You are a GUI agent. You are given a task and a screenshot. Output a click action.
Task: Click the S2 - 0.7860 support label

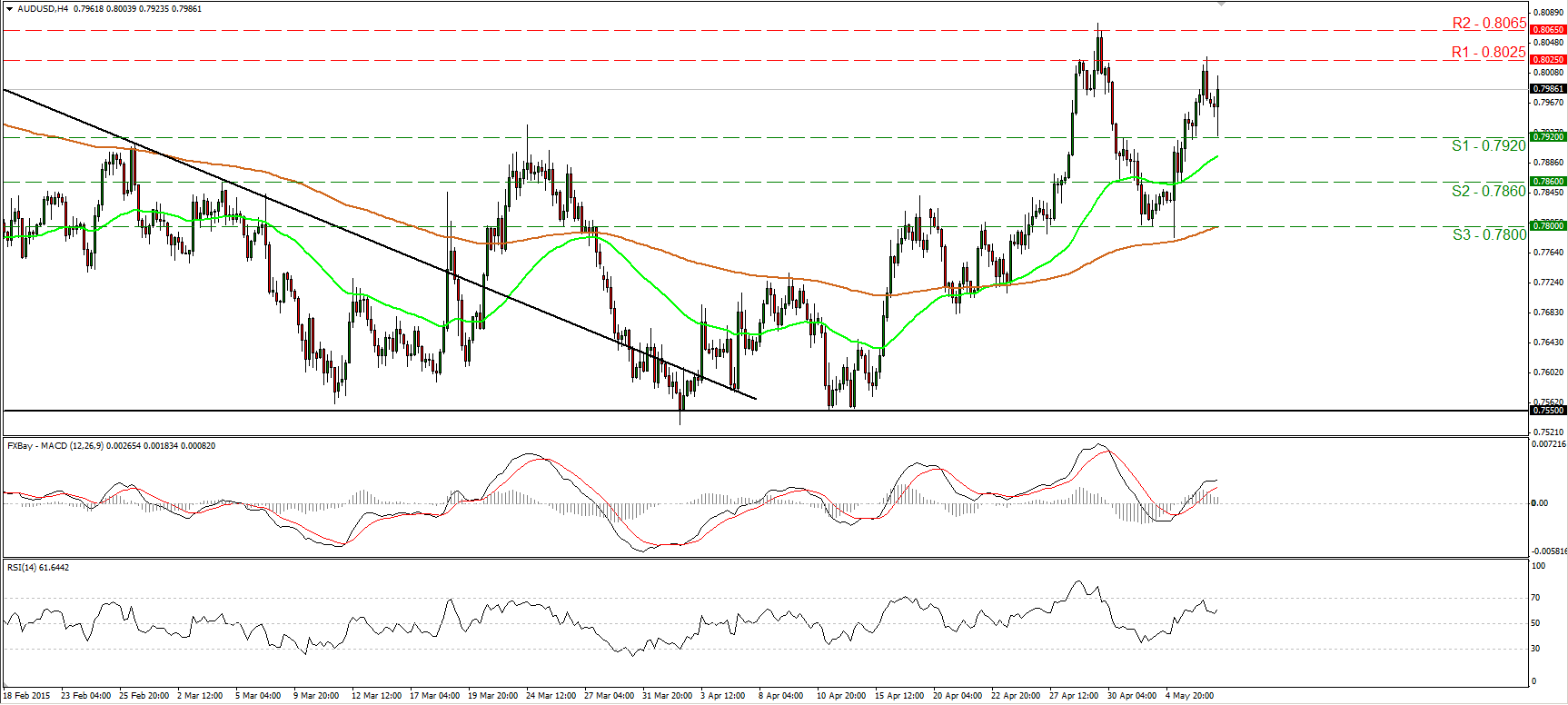tap(1489, 192)
